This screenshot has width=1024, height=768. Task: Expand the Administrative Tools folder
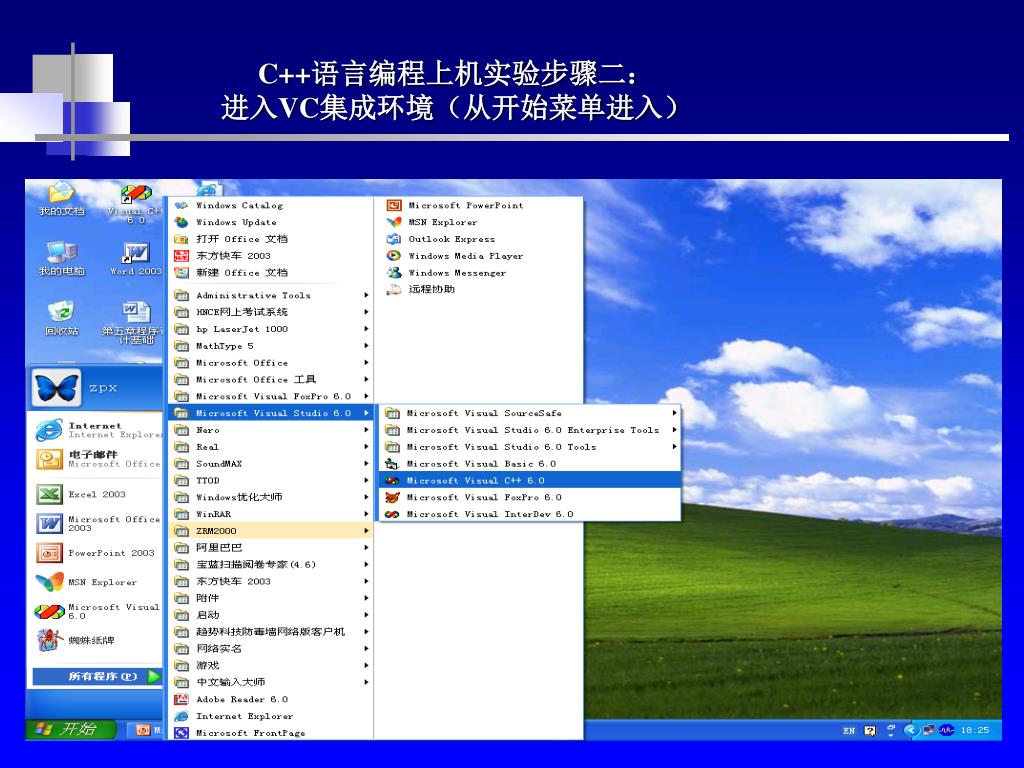271,295
